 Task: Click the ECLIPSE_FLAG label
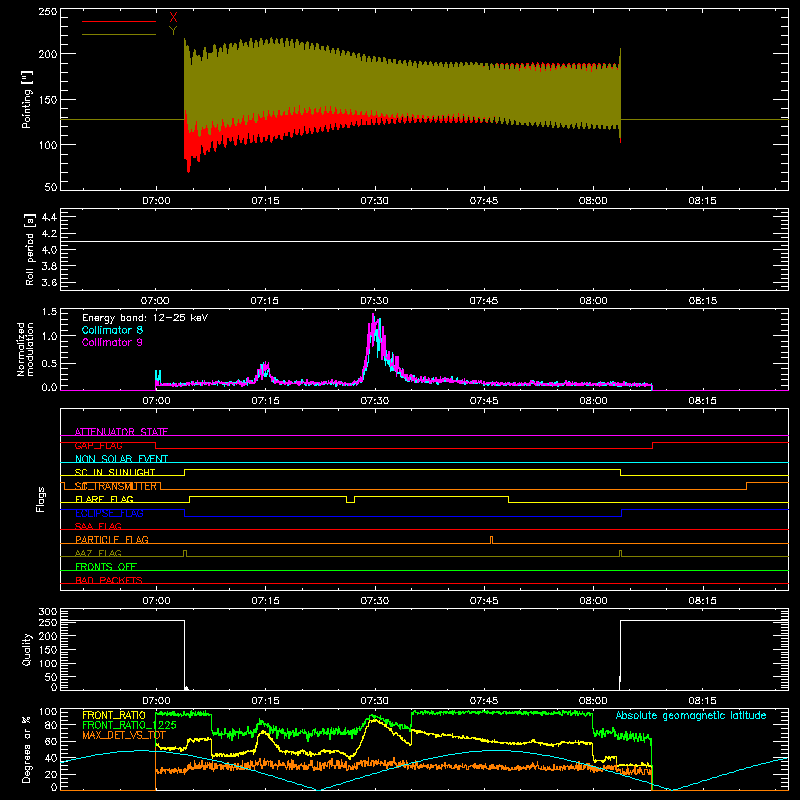pyautogui.click(x=109, y=513)
